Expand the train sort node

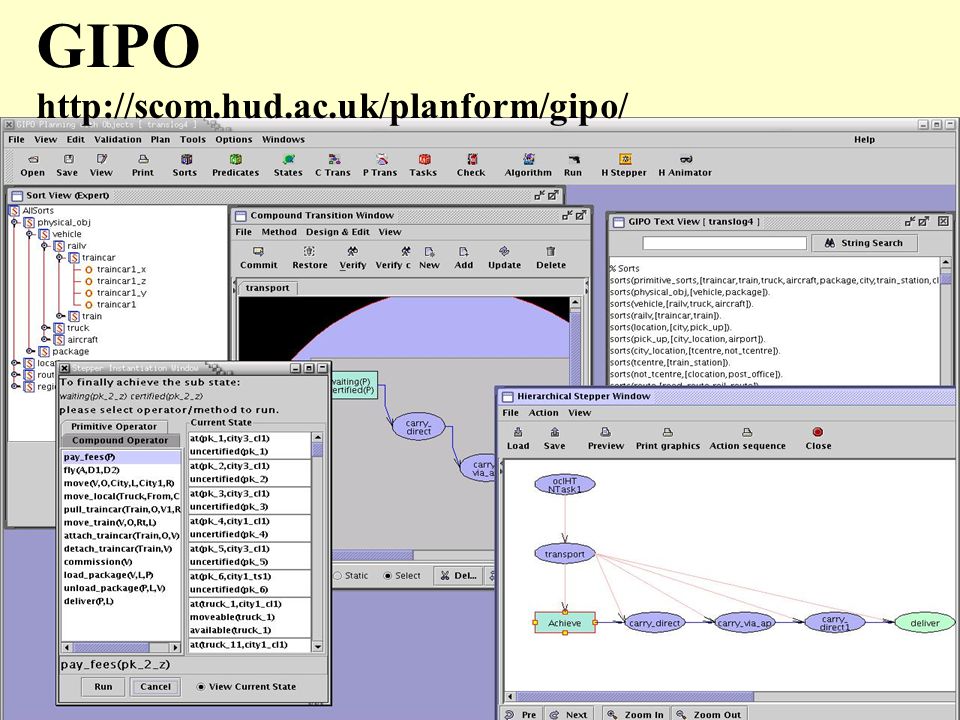click(x=59, y=316)
